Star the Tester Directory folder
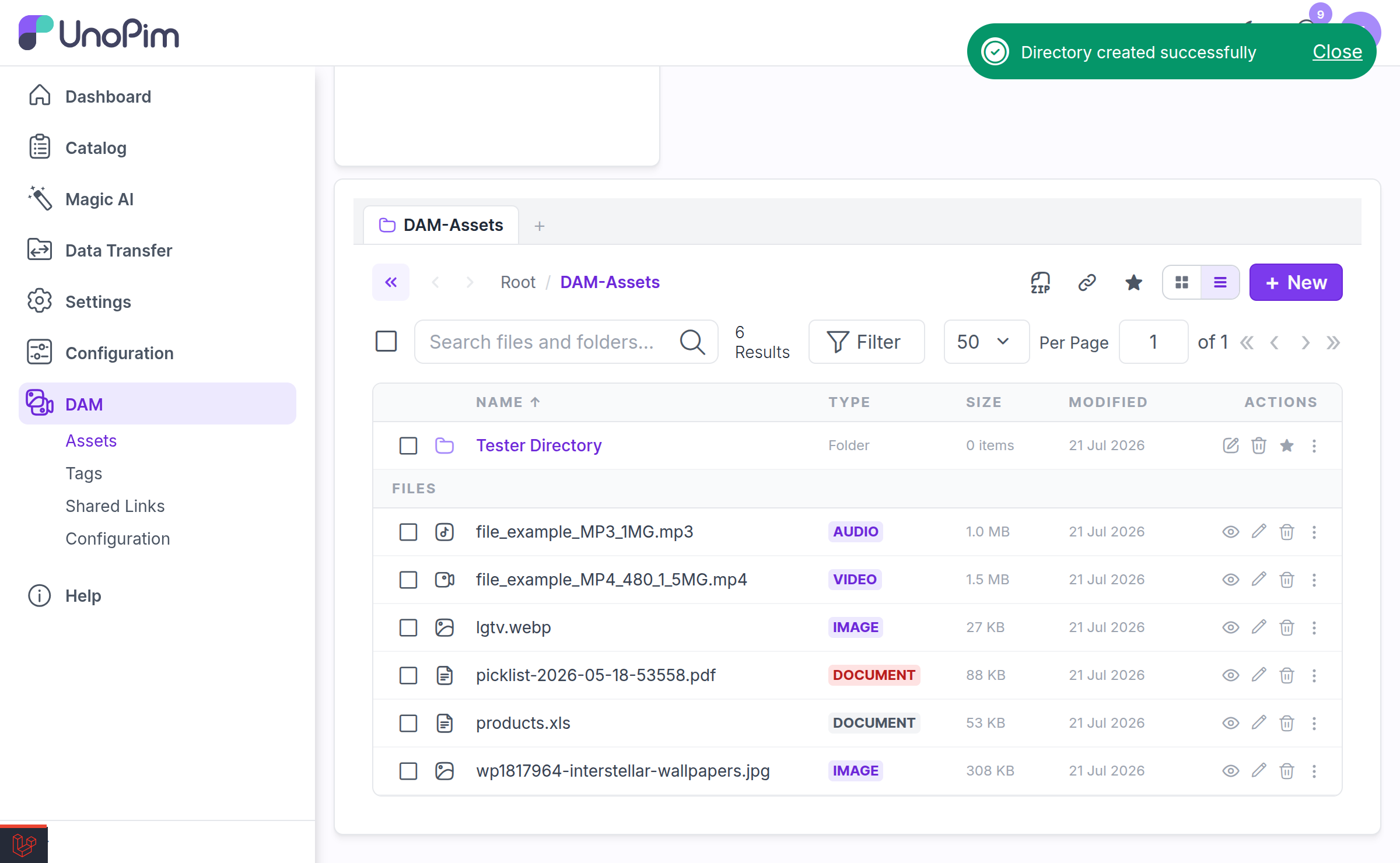Image resolution: width=1400 pixels, height=863 pixels. coord(1286,445)
